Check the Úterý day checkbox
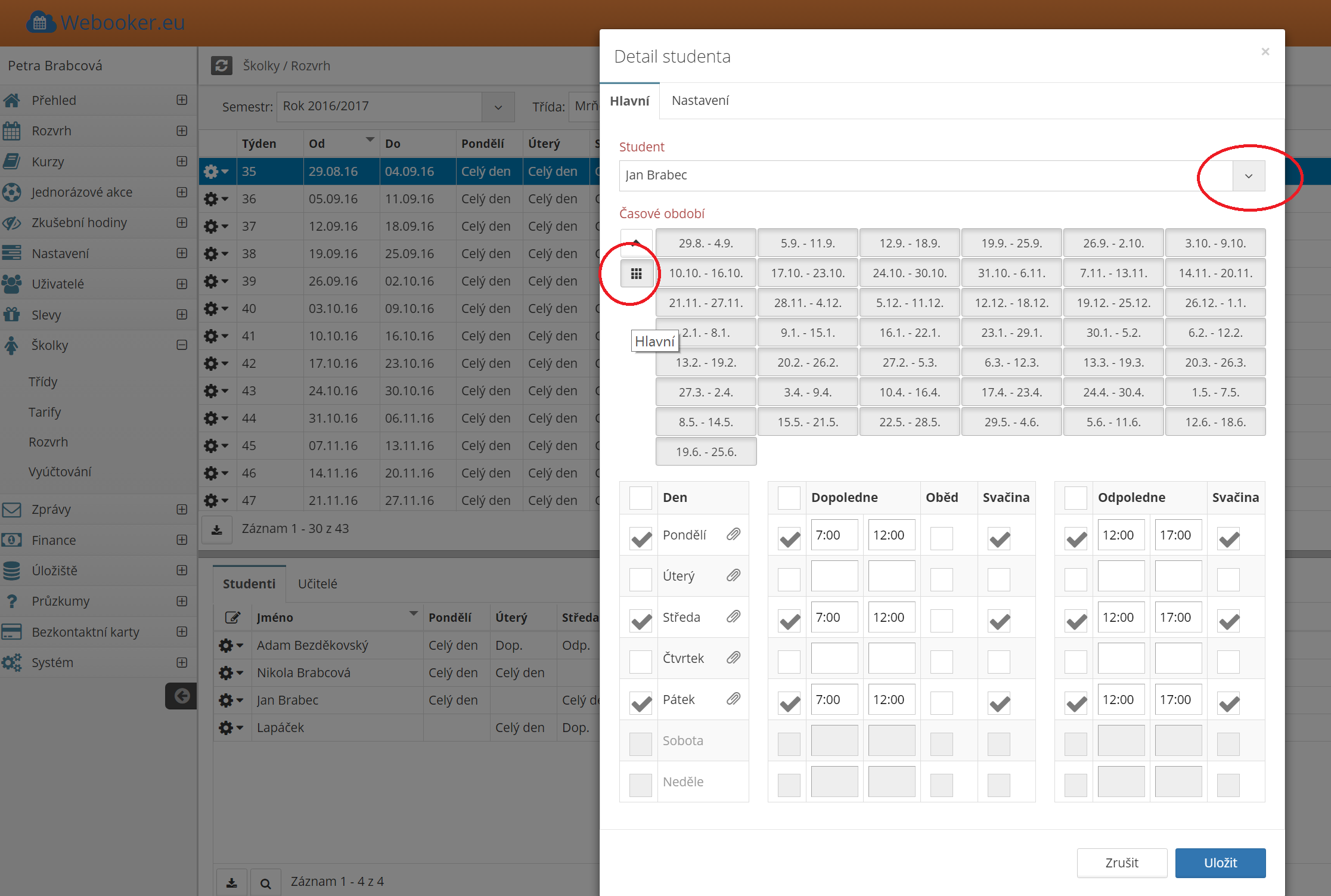 641,578
